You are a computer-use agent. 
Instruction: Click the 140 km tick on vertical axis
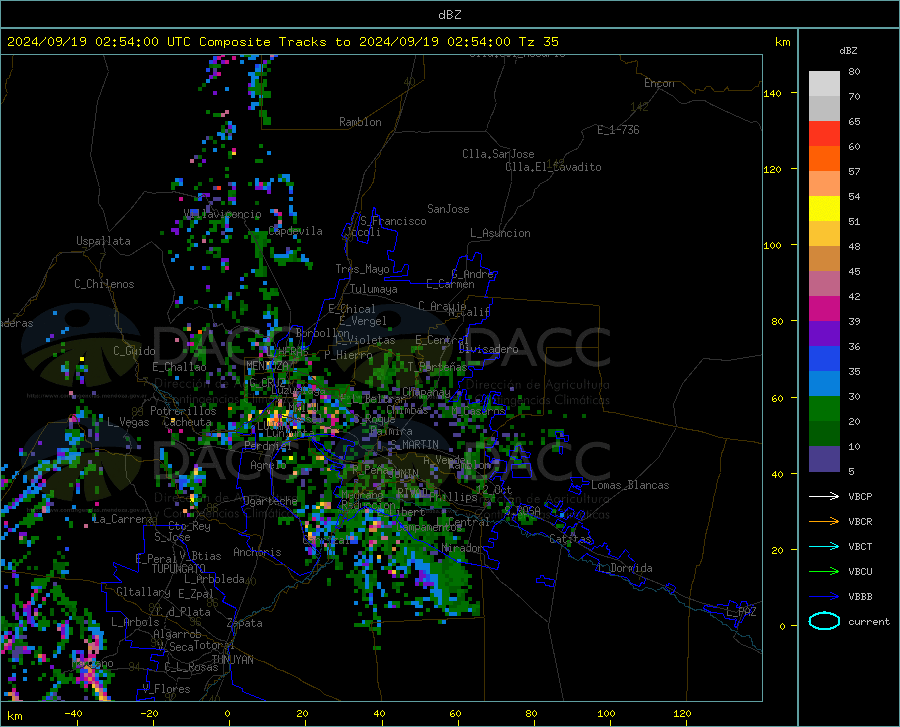click(772, 93)
